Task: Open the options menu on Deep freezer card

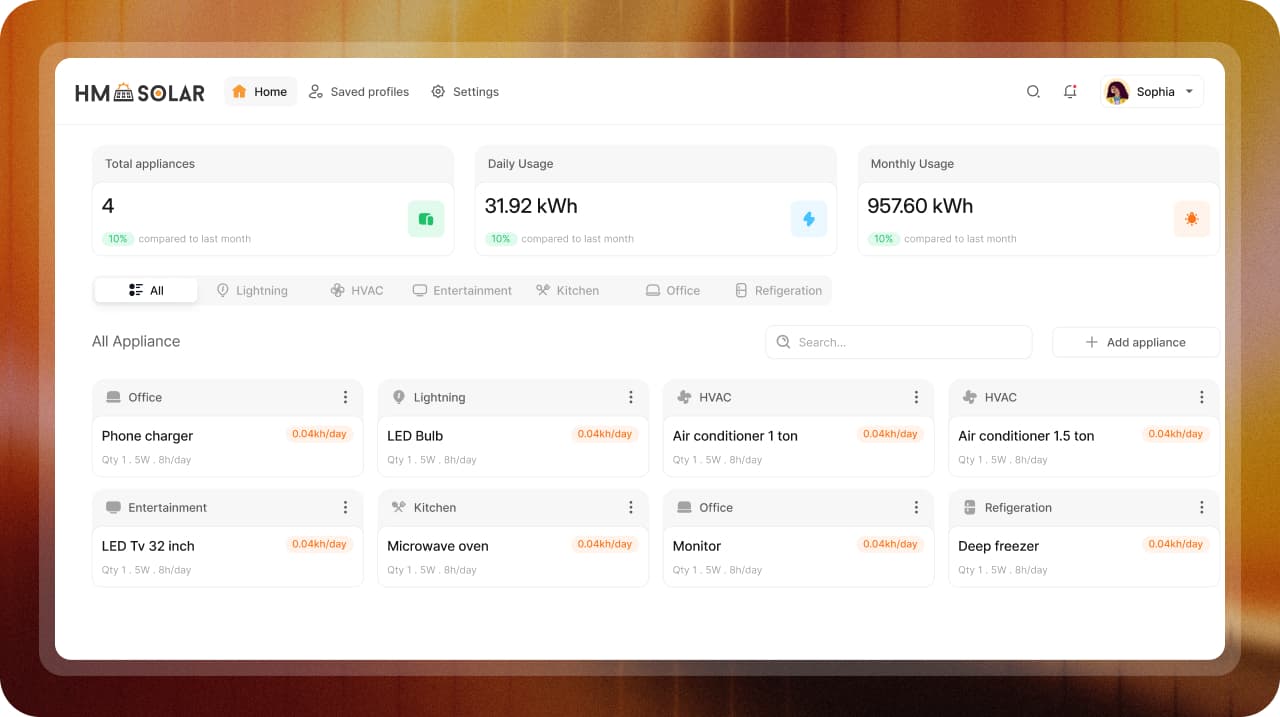Action: (1202, 507)
